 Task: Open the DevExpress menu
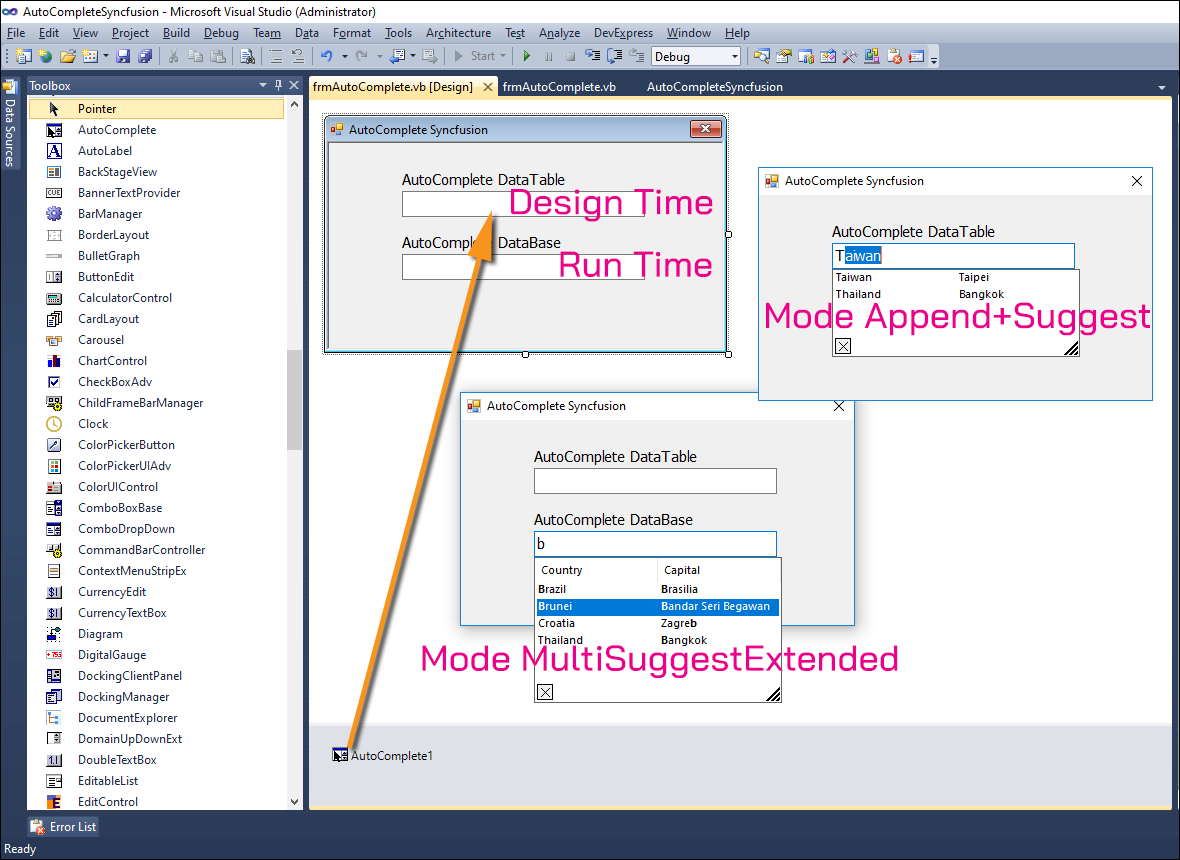623,33
